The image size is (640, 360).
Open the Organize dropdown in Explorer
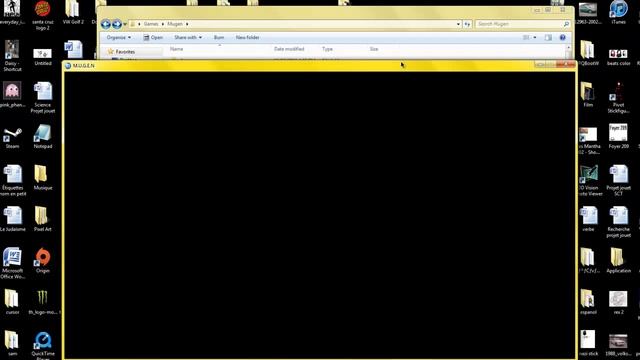118,38
